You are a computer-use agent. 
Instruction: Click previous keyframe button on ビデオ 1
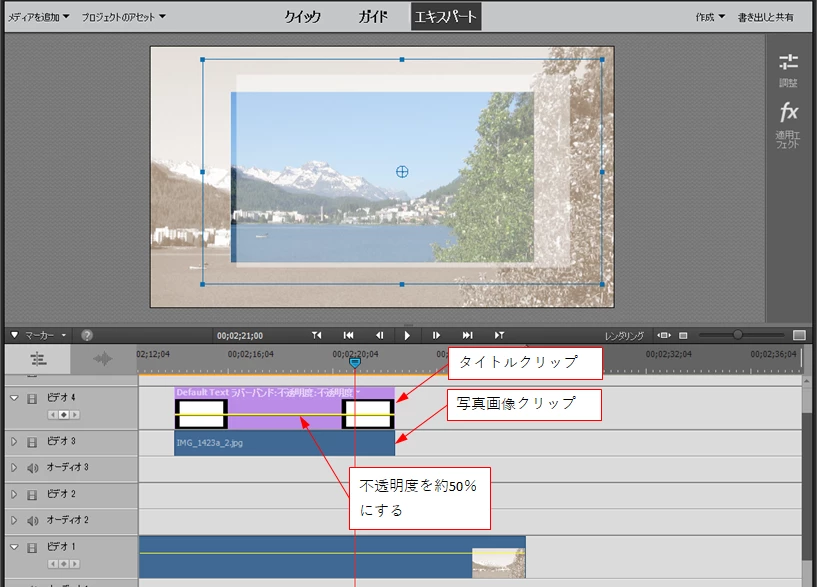pos(53,564)
